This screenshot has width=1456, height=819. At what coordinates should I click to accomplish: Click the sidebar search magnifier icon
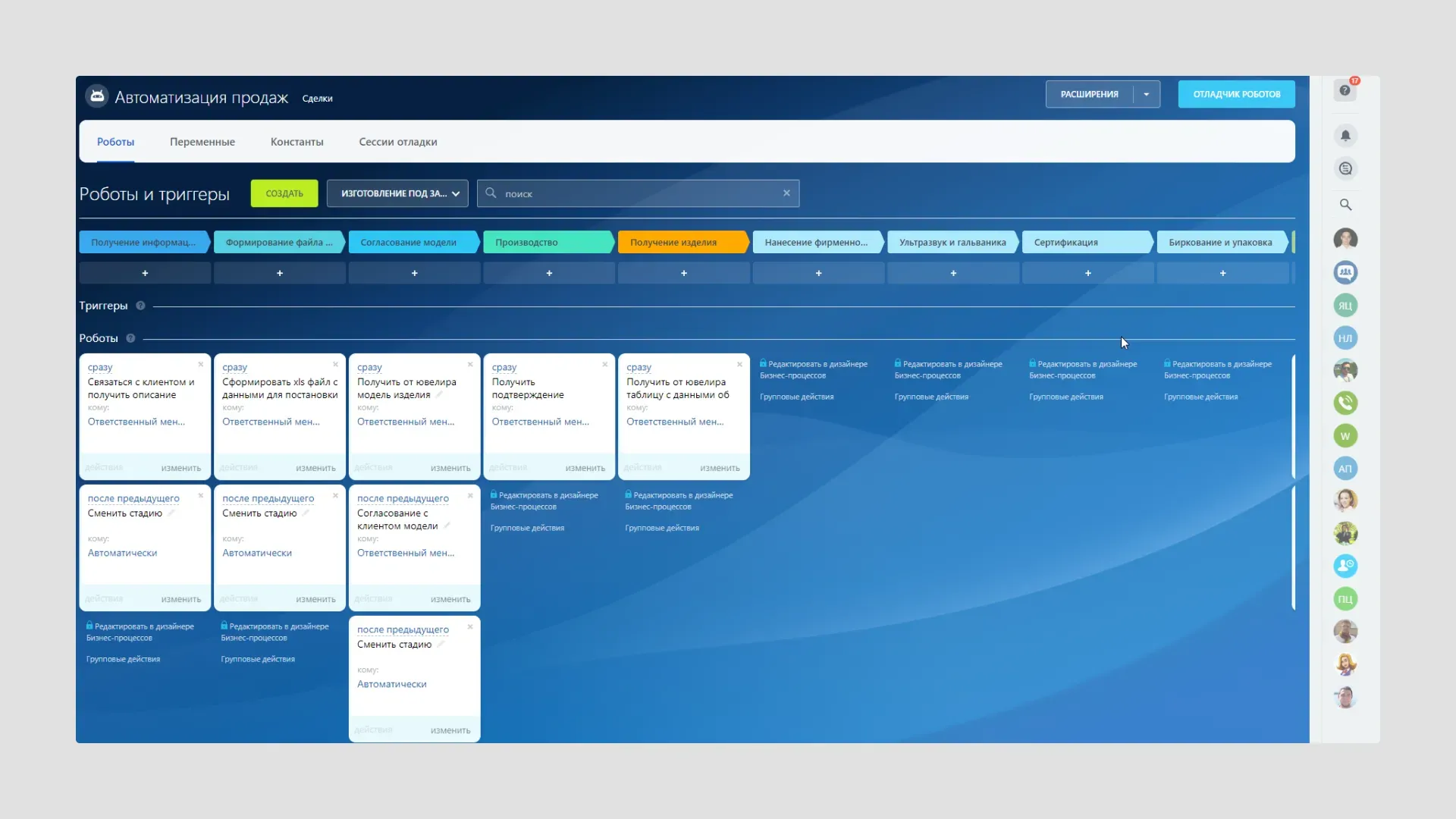(x=1345, y=205)
